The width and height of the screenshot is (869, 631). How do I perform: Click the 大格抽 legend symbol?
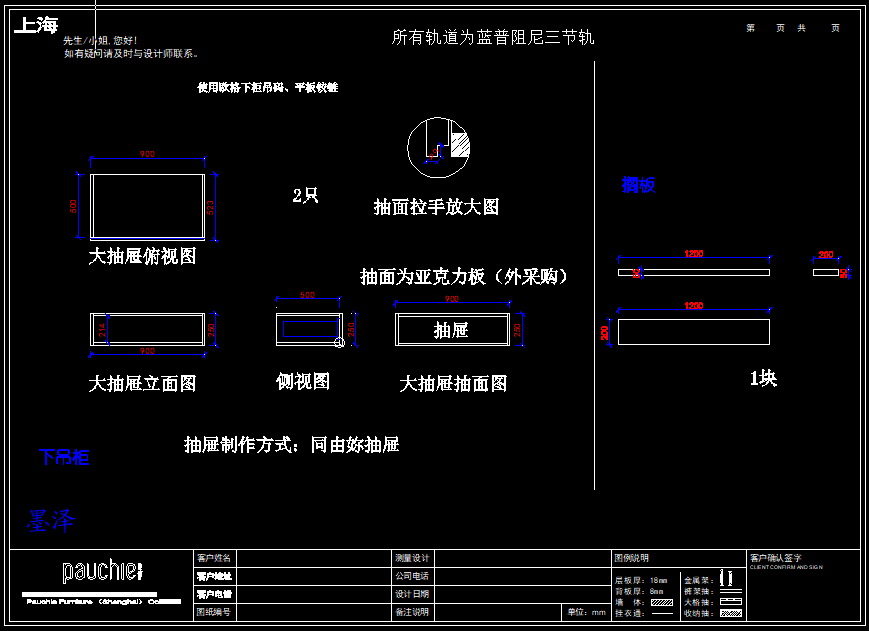coord(731,601)
